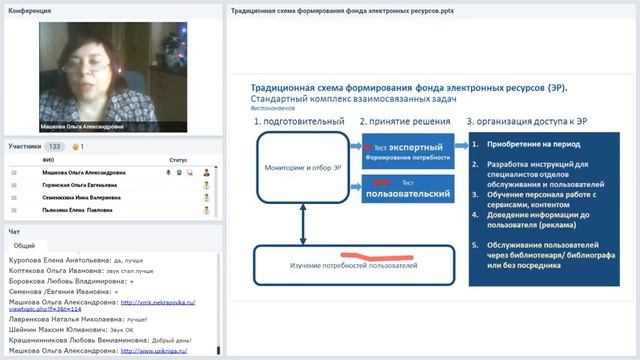The width and height of the screenshot is (640, 360).
Task: Click the chat scrollbar thumb at the bottom
Action: pos(218,350)
